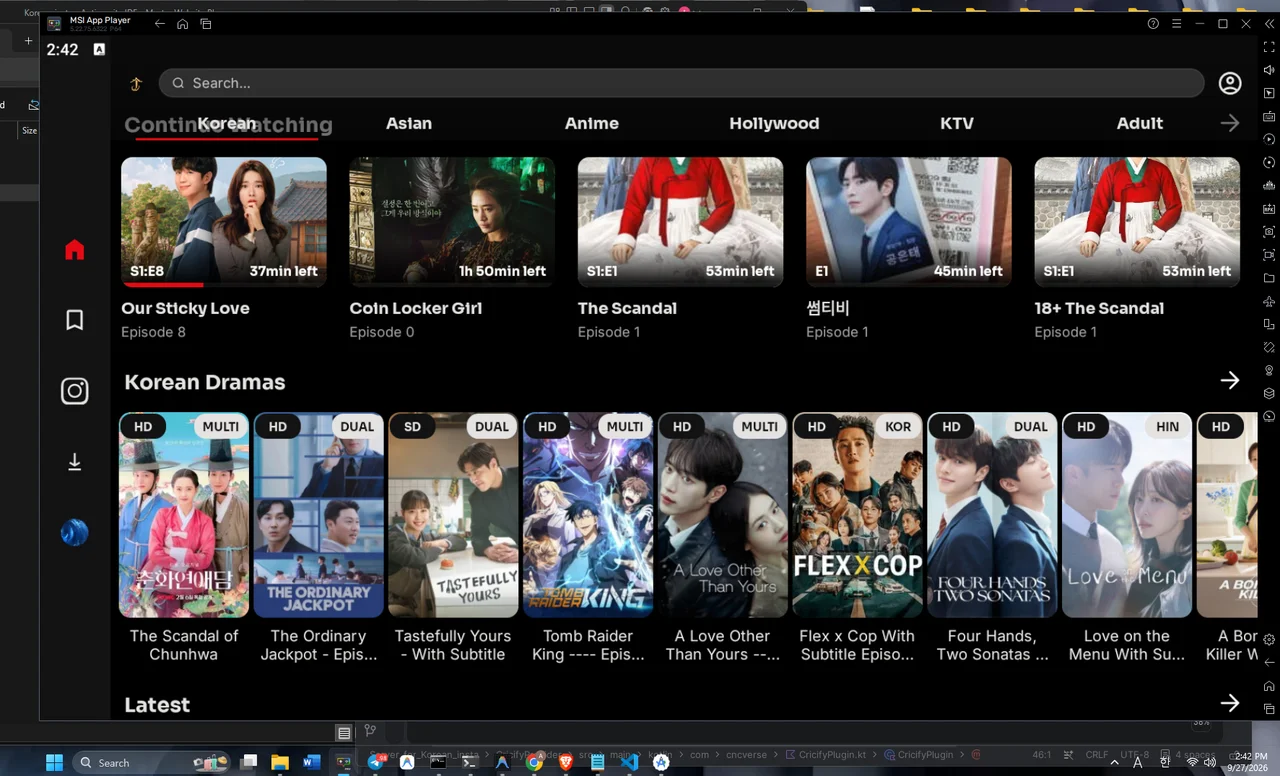This screenshot has width=1280, height=776.
Task: Open location pin icon in emulator toolbar
Action: click(x=1269, y=370)
